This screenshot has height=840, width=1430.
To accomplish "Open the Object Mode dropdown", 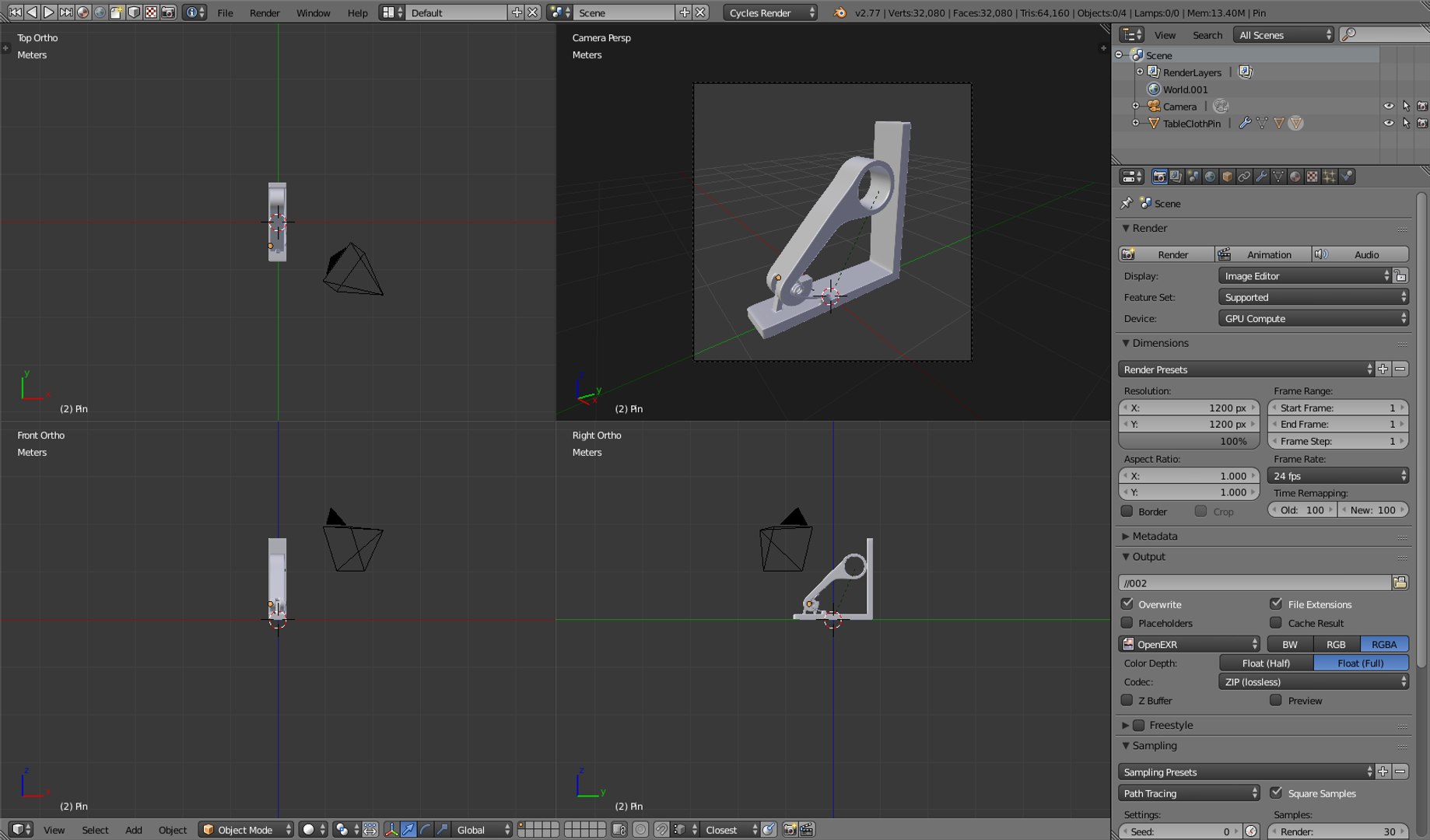I will (246, 830).
